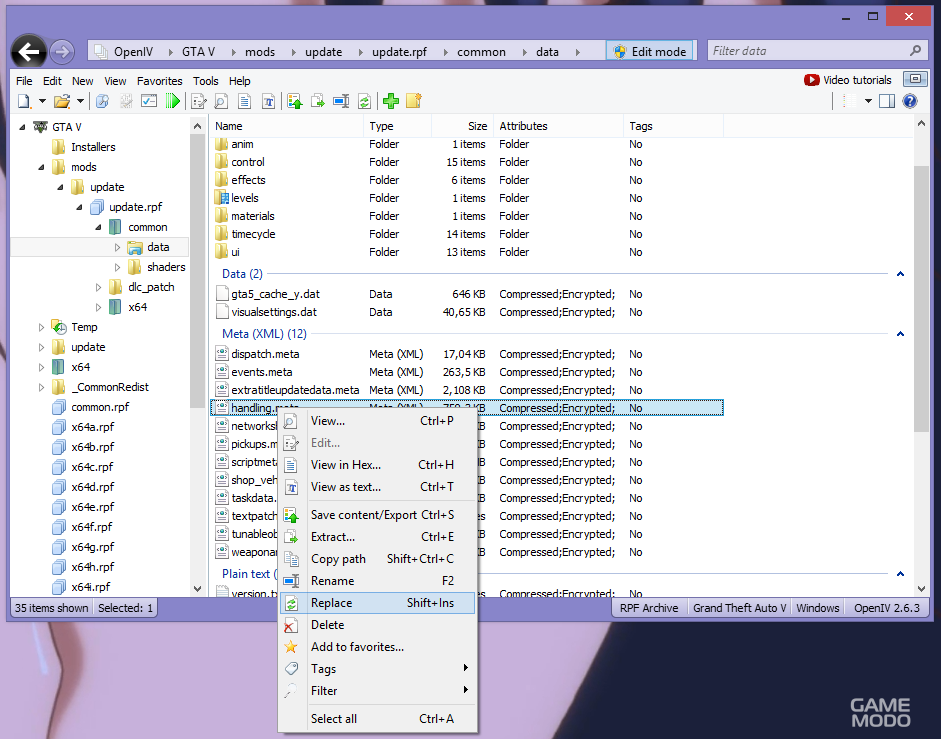Choose Replace in the context menu
941x739 pixels.
tap(377, 603)
